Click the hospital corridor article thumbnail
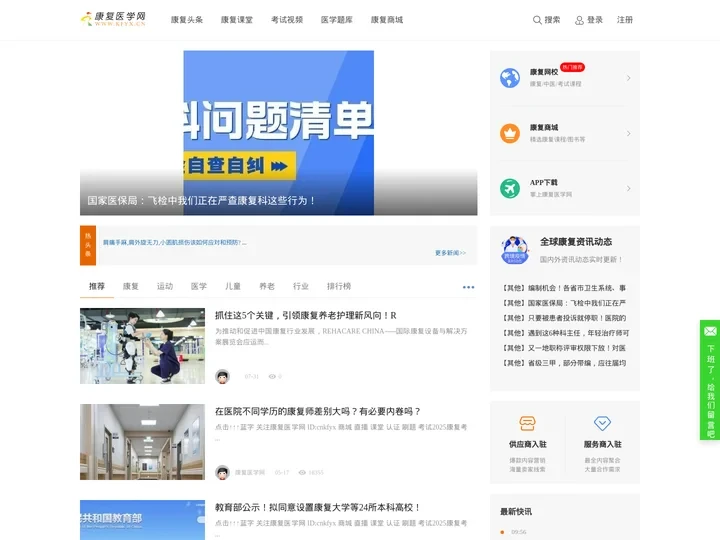 tap(142, 442)
